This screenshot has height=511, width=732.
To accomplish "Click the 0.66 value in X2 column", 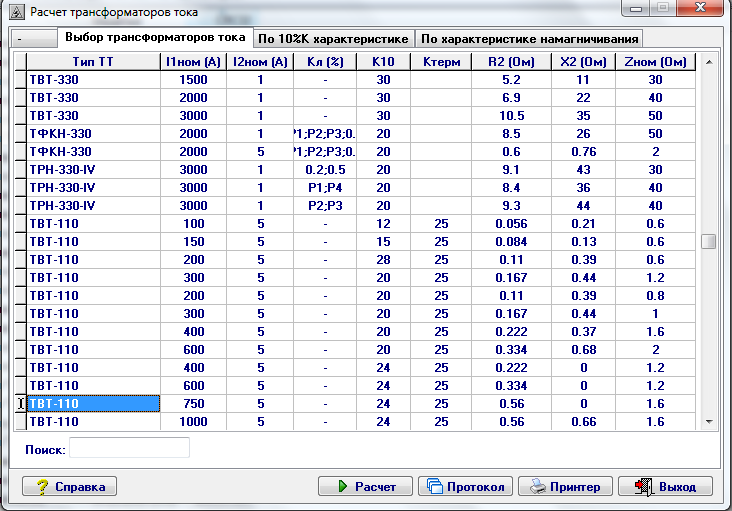I will (583, 422).
